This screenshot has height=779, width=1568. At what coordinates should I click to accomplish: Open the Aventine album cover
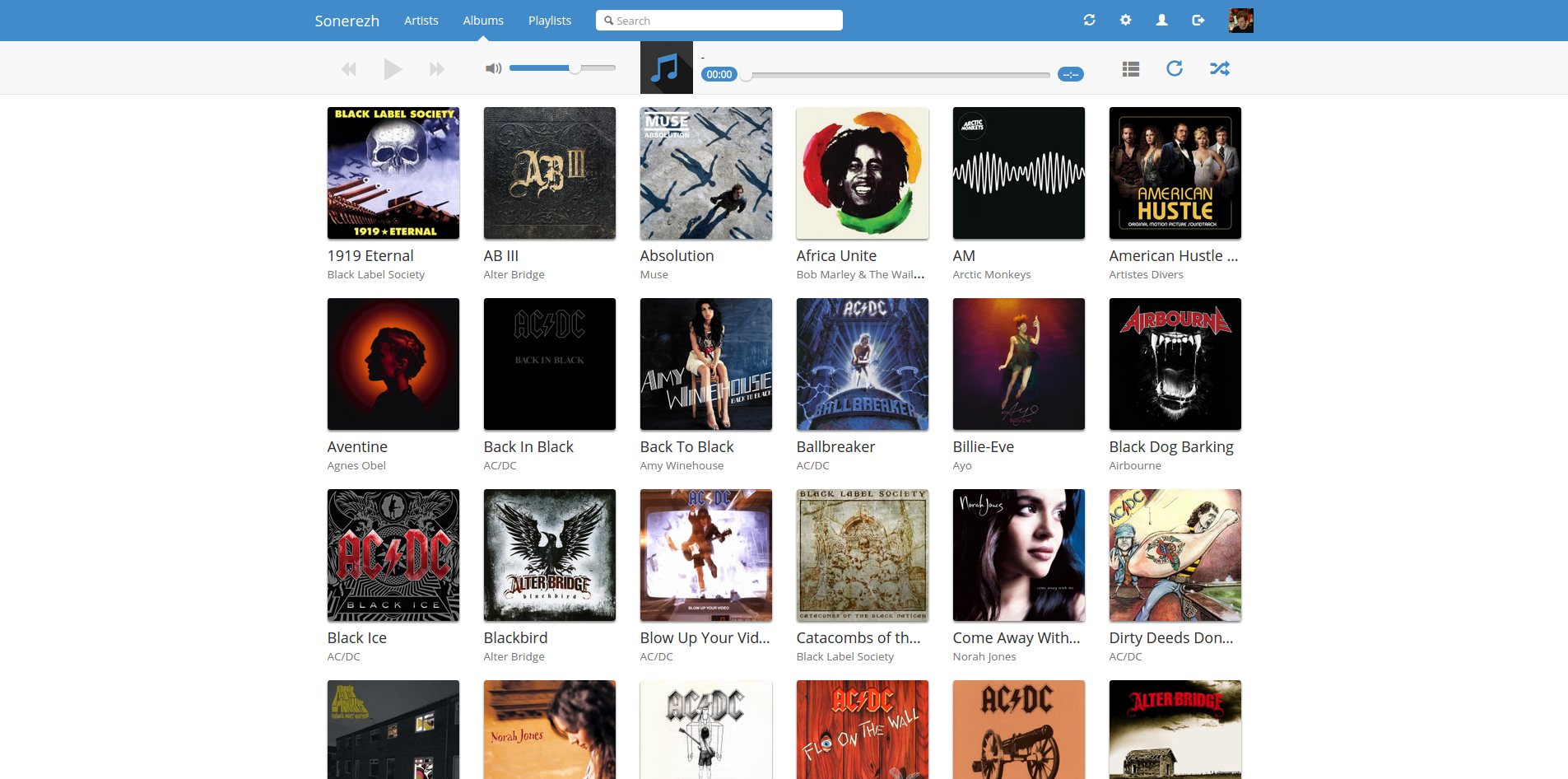(393, 364)
